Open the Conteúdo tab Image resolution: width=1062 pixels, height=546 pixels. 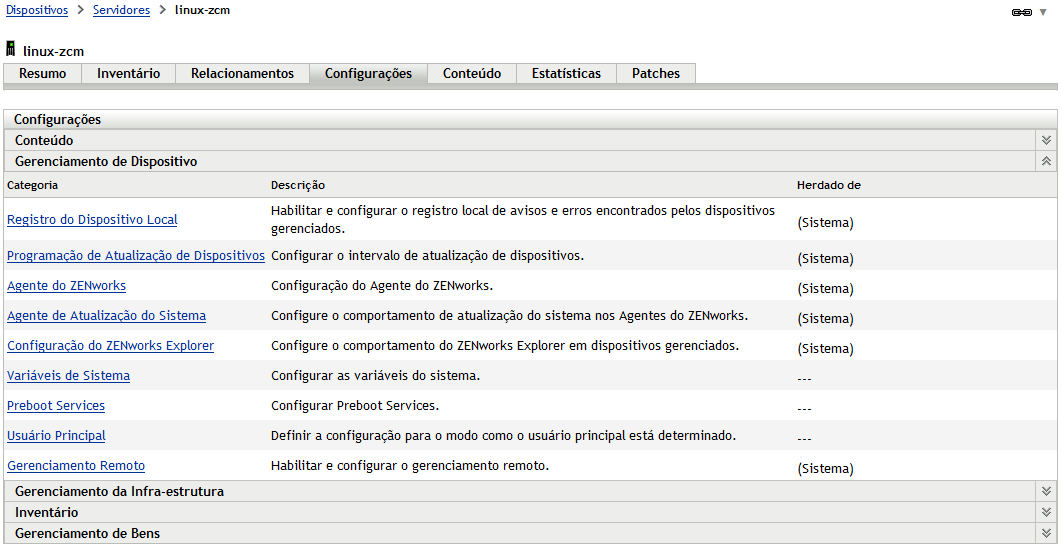(472, 74)
